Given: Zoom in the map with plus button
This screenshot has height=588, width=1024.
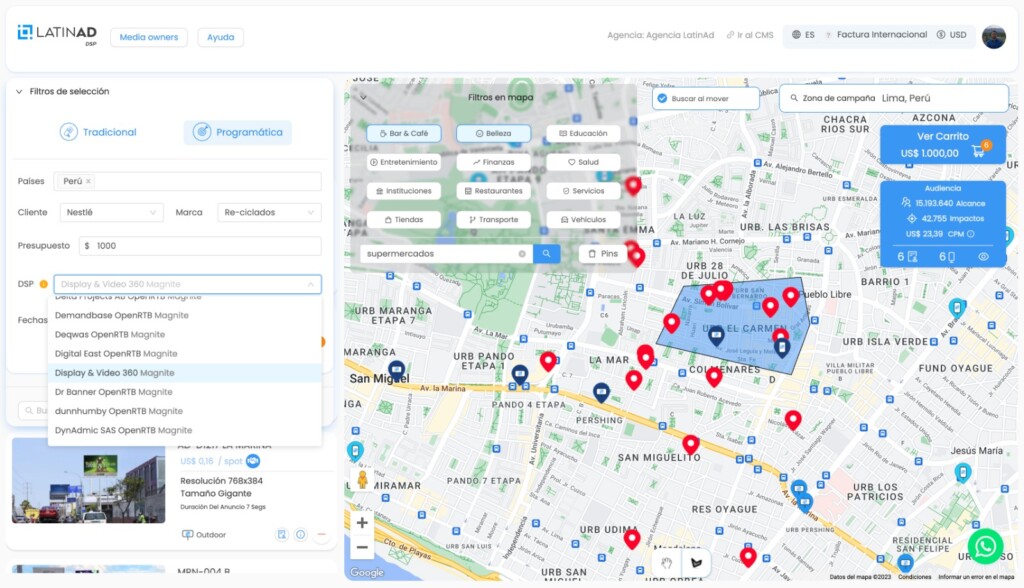Looking at the screenshot, I should click(x=362, y=523).
